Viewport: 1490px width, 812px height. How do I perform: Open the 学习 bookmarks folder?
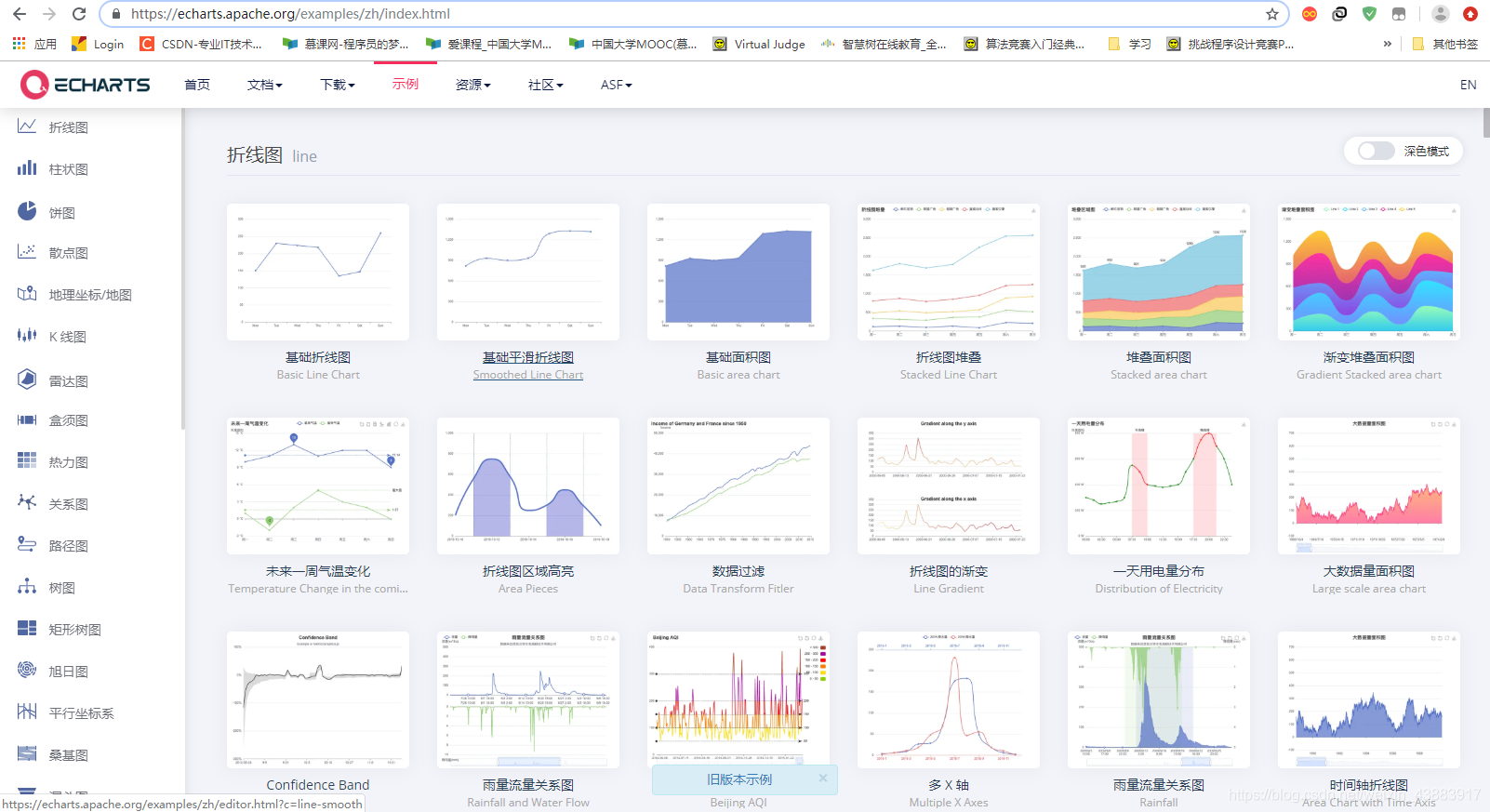pos(1130,44)
